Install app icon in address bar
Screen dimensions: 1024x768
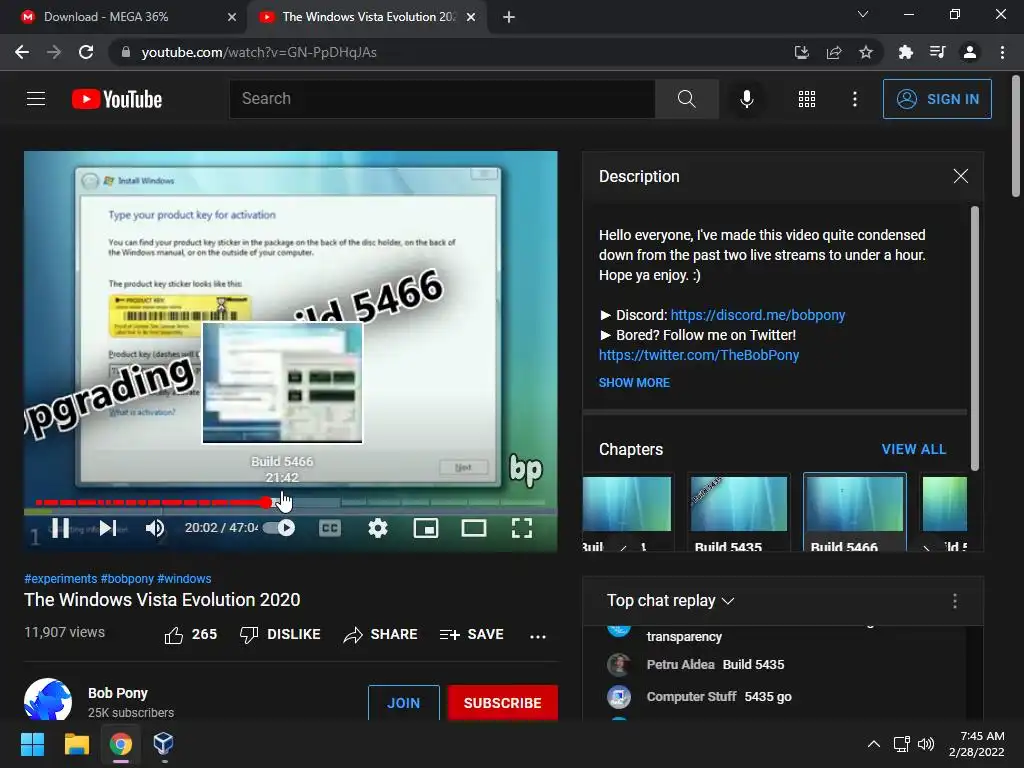(x=801, y=52)
